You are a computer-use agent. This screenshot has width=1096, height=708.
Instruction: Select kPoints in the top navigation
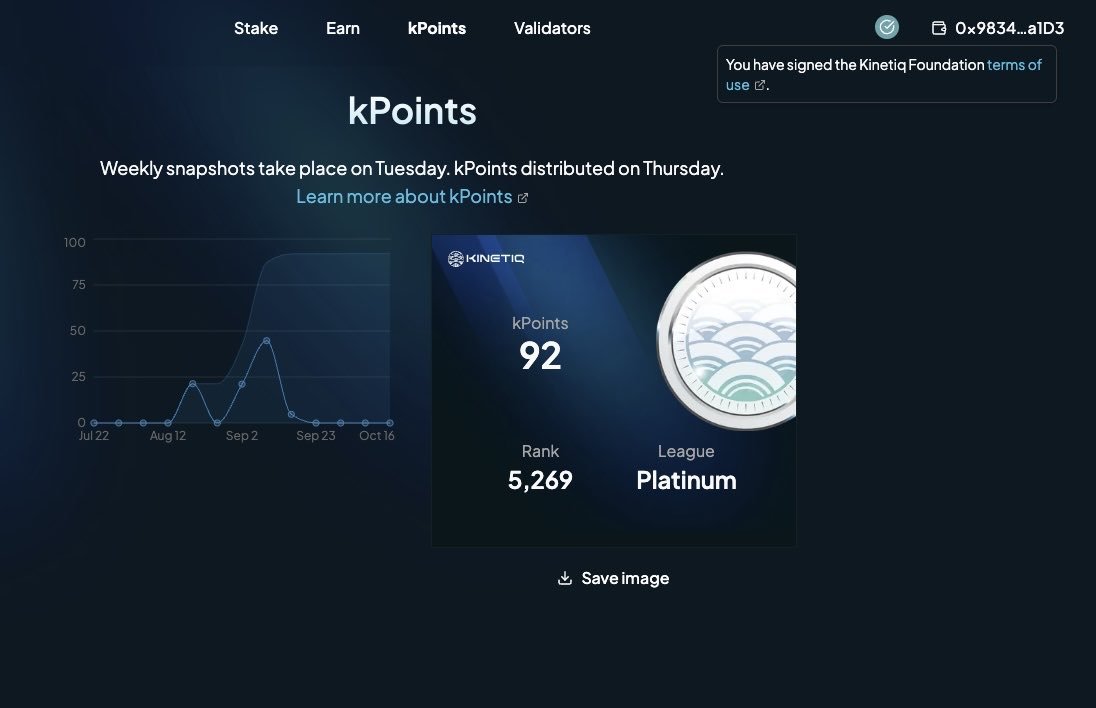pos(437,28)
